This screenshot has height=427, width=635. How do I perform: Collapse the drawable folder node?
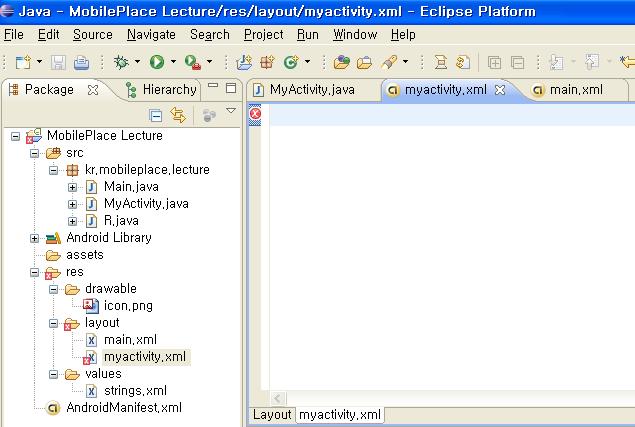point(53,289)
